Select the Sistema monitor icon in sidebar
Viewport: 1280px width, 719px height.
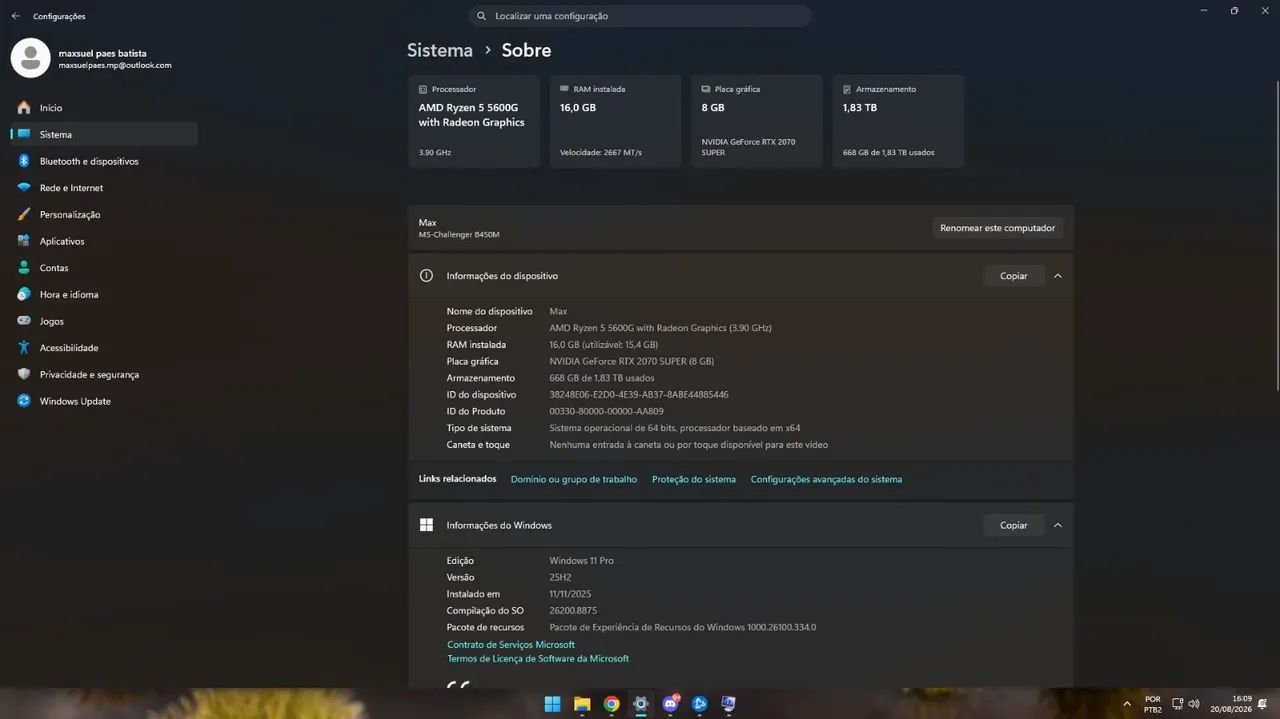pos(24,134)
